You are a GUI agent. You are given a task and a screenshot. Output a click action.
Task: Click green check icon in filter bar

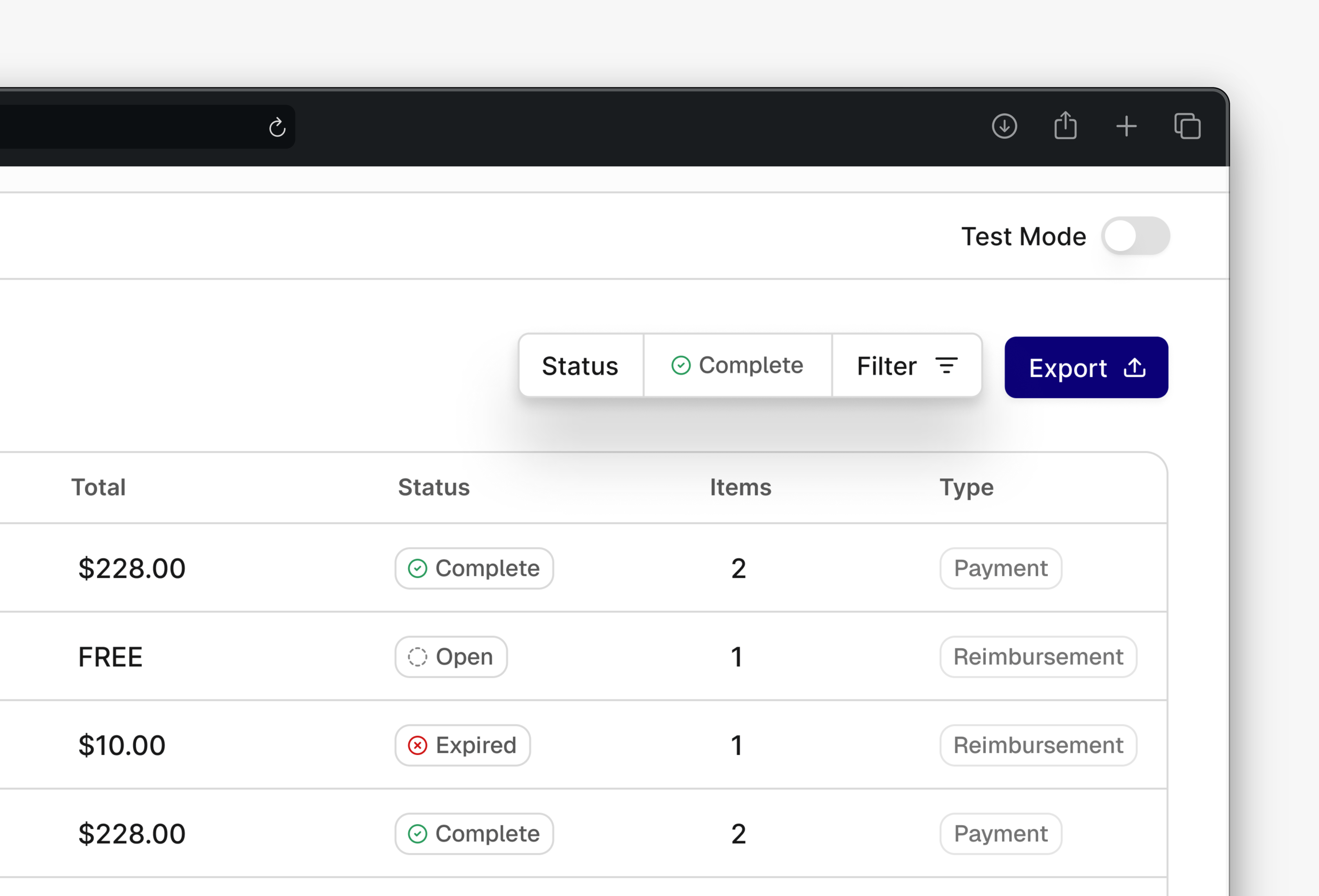680,365
